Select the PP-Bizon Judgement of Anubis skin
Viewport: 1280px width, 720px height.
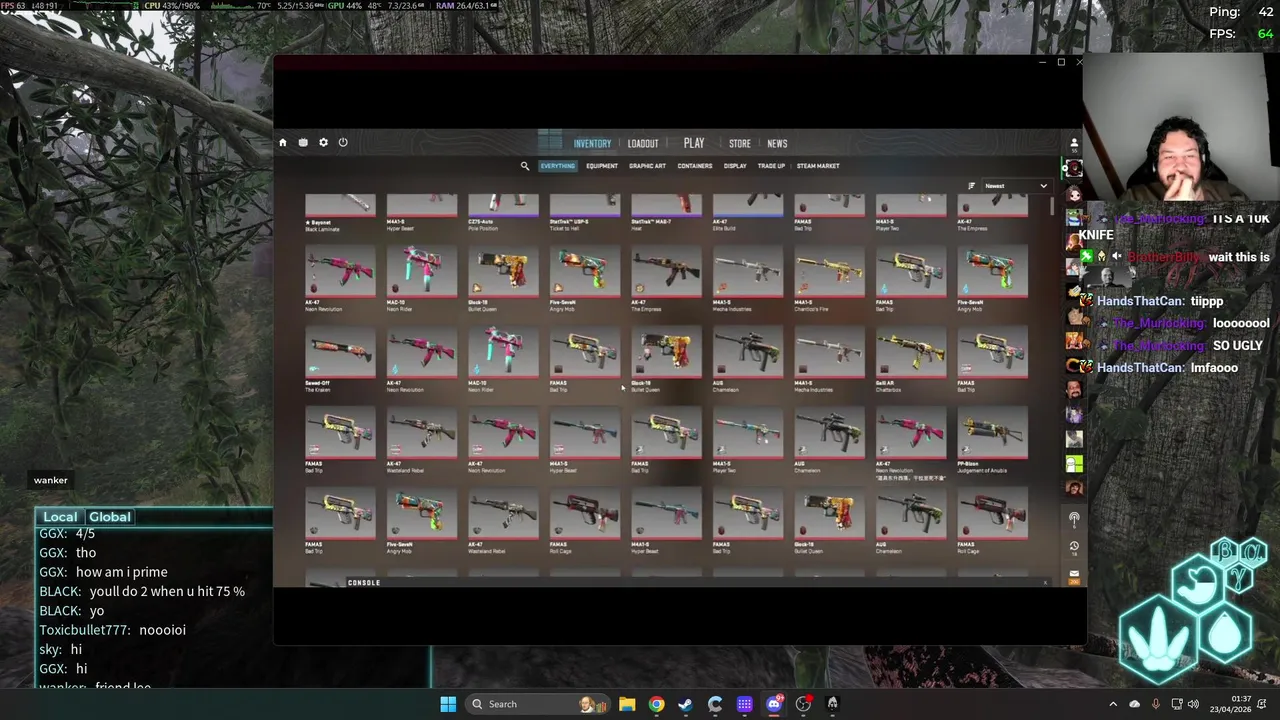(993, 441)
